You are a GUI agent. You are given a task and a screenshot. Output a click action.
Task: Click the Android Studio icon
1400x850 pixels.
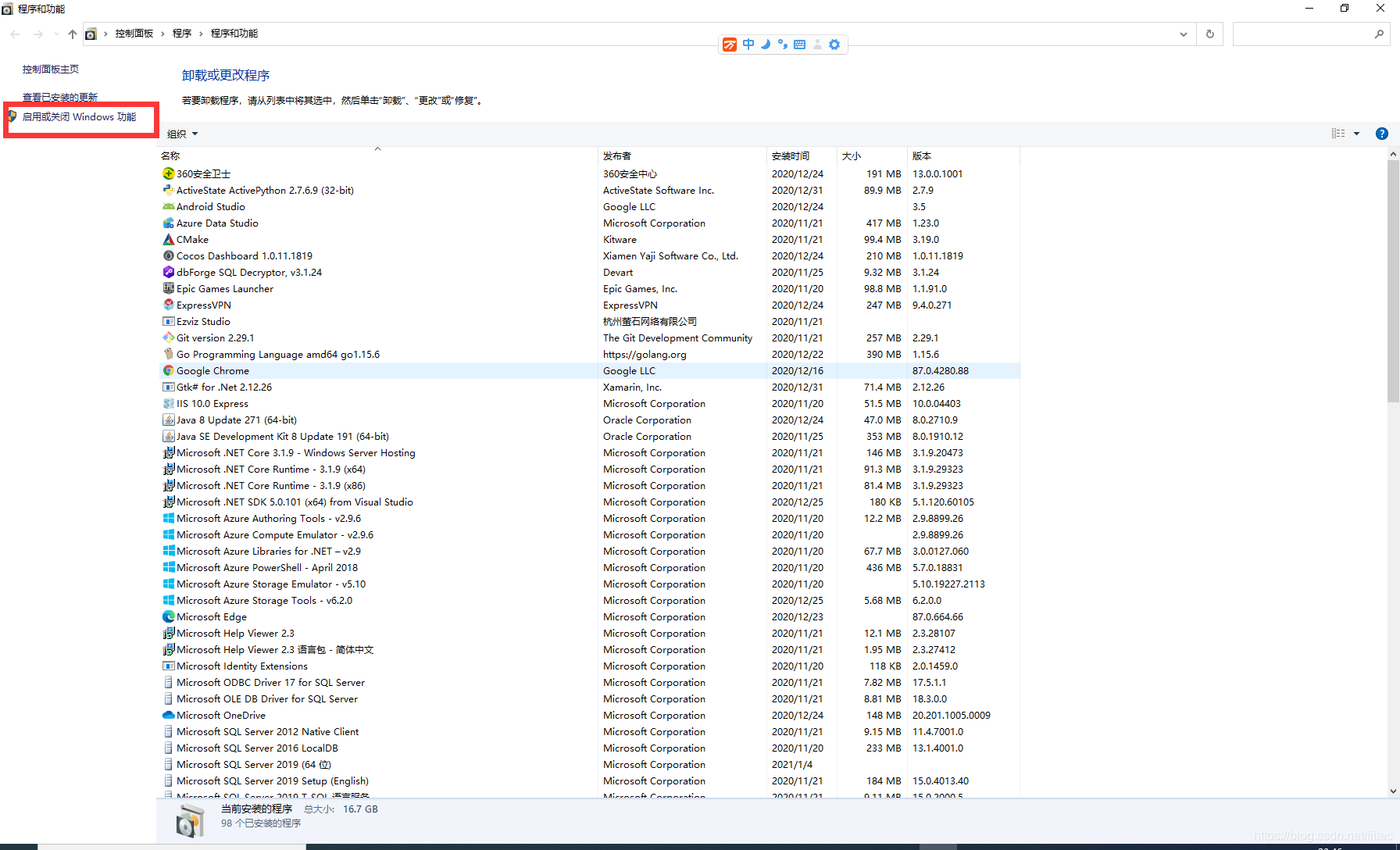[x=168, y=206]
